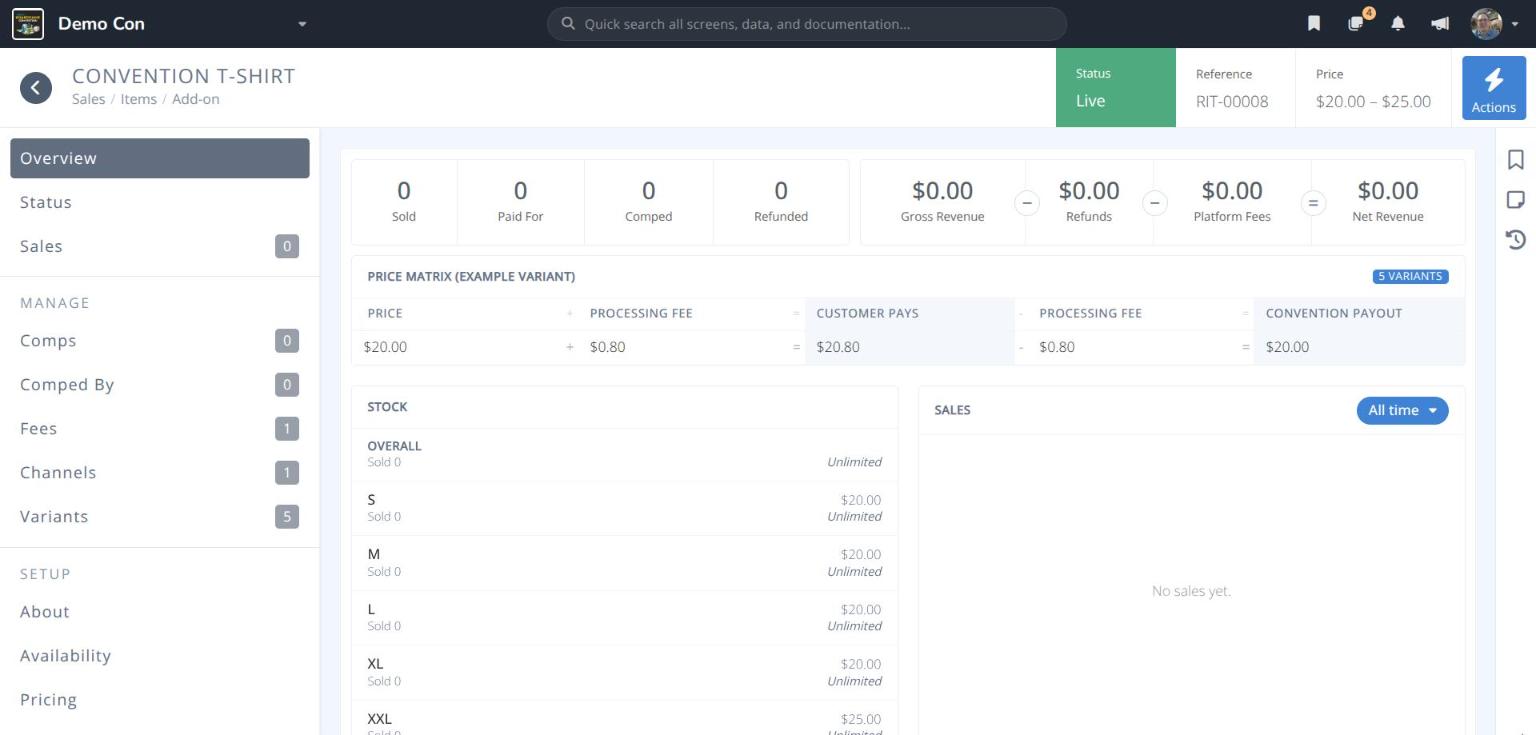The width and height of the screenshot is (1536, 735).
Task: Click the Demo Con logo icon
Action: click(28, 24)
